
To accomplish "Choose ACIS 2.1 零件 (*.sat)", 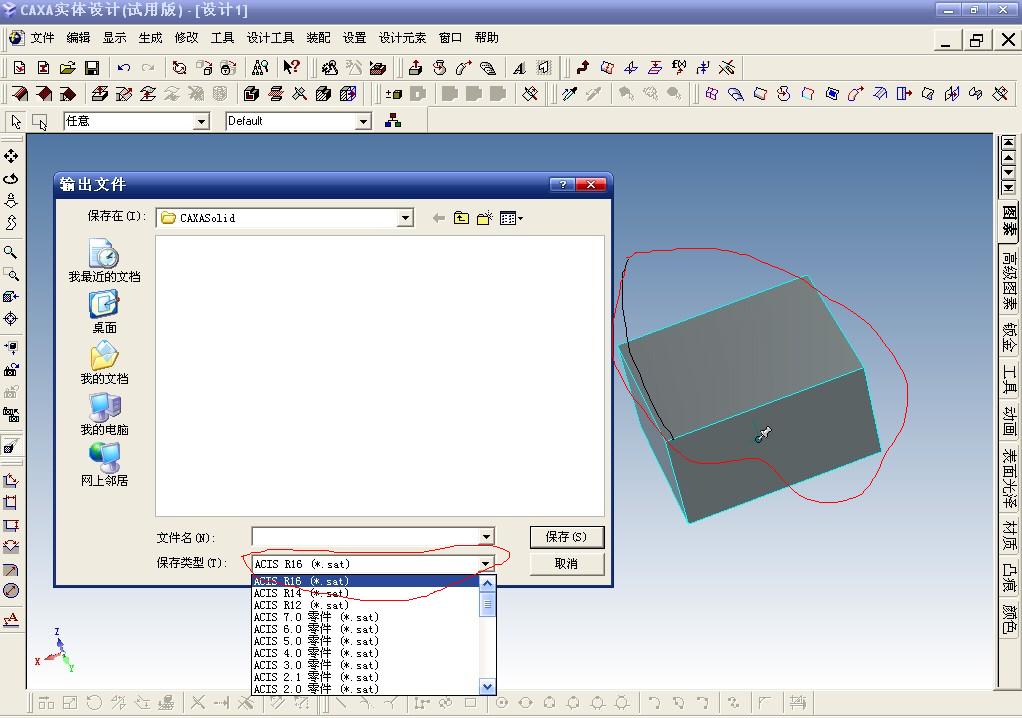I will pos(366,678).
